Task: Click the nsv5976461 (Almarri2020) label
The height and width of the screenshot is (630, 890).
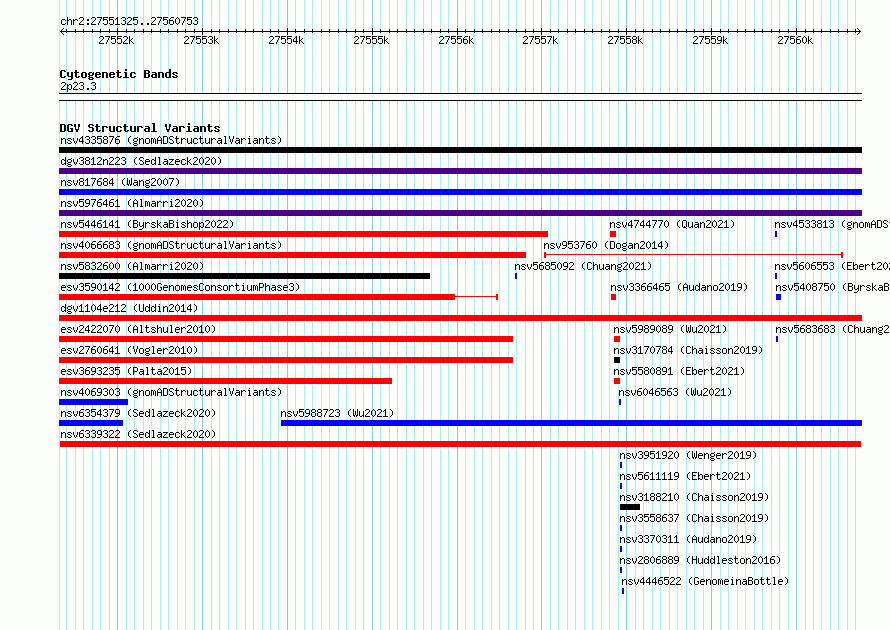Action: pos(132,203)
